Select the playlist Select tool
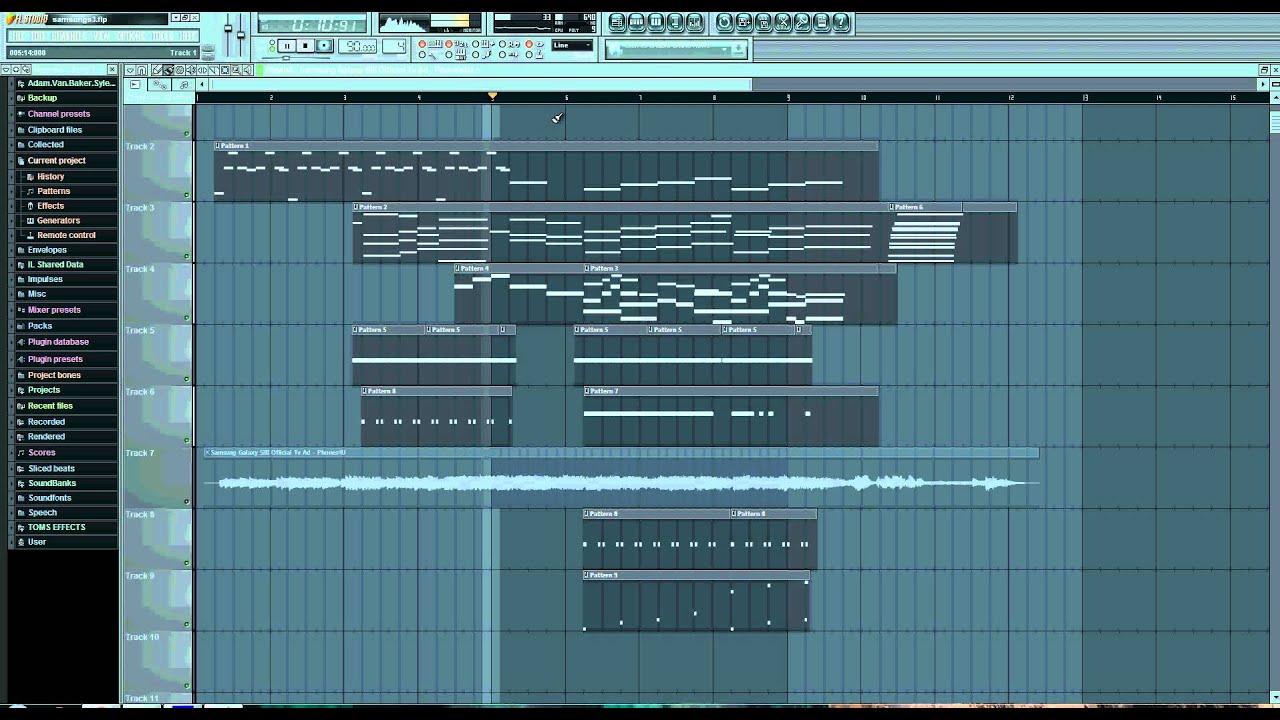This screenshot has width=1280, height=720. point(225,70)
